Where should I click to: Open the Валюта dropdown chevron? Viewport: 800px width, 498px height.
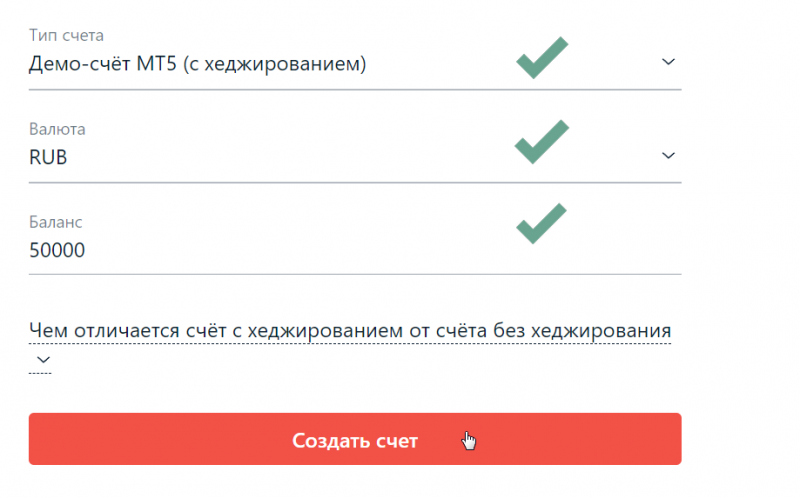[669, 155]
